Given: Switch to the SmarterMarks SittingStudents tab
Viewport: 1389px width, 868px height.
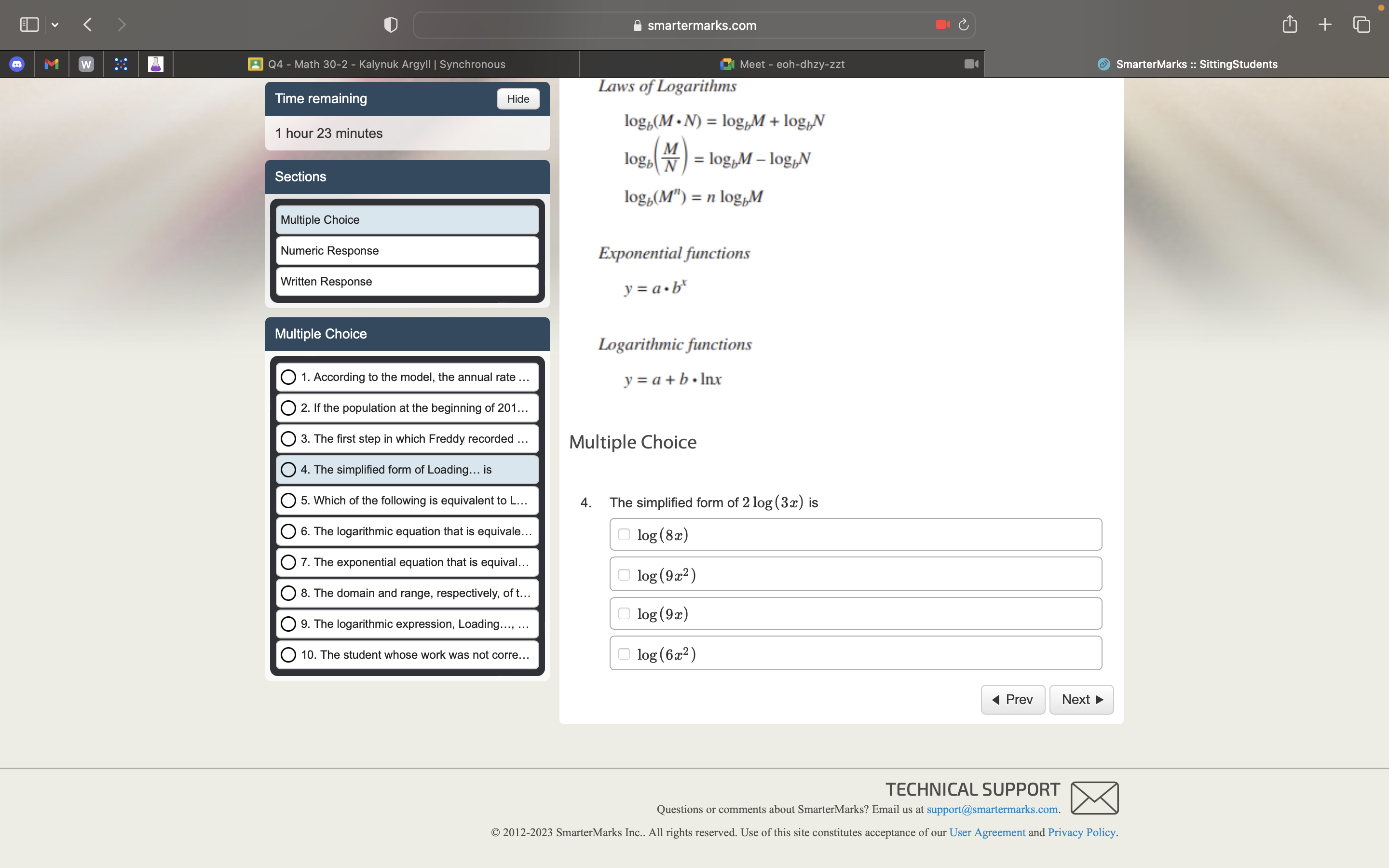Looking at the screenshot, I should pyautogui.click(x=1186, y=64).
